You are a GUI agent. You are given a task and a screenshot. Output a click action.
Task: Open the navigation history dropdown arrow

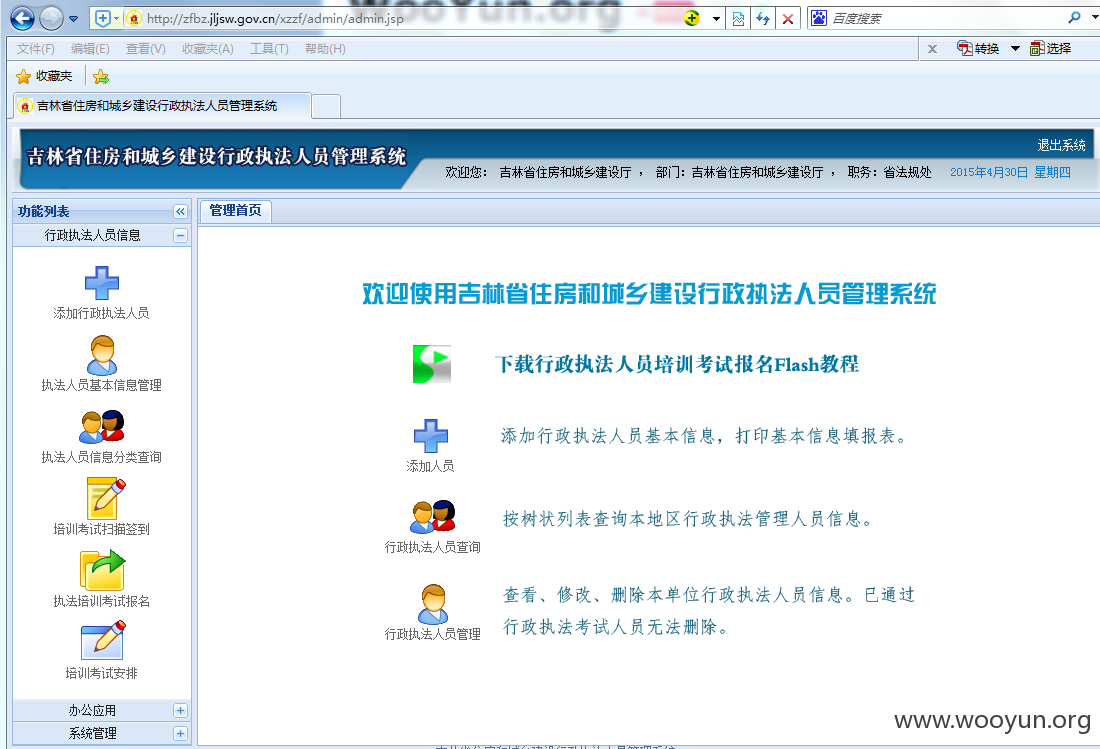point(74,19)
